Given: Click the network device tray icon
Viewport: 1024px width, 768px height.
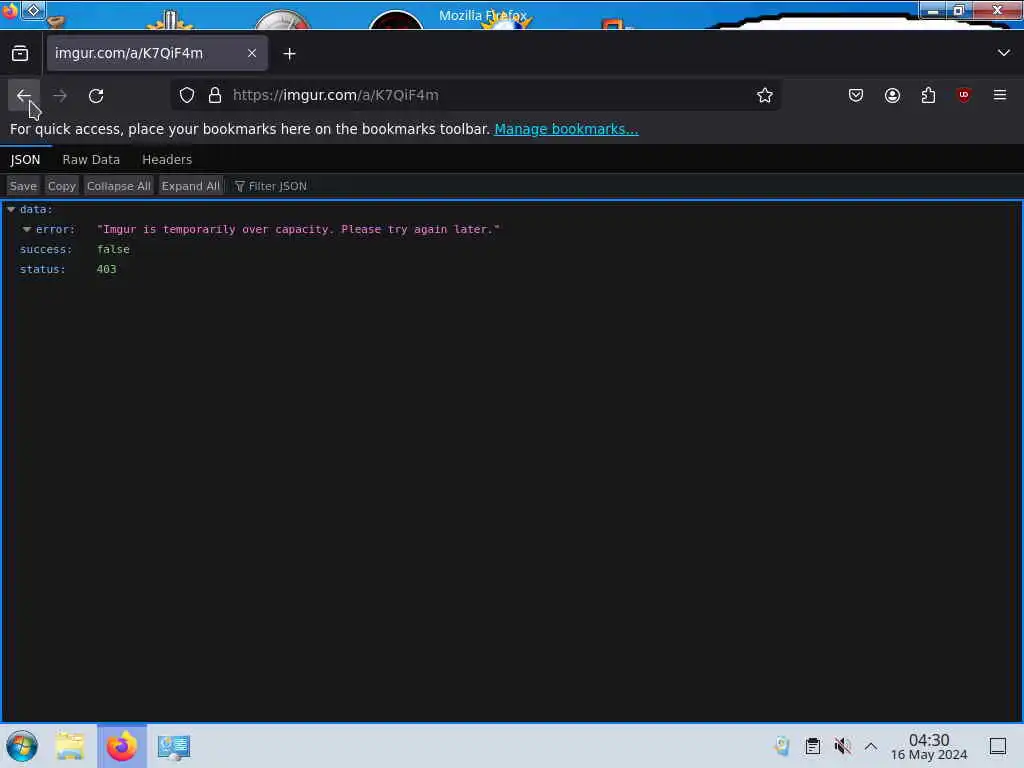Looking at the screenshot, I should tap(782, 746).
